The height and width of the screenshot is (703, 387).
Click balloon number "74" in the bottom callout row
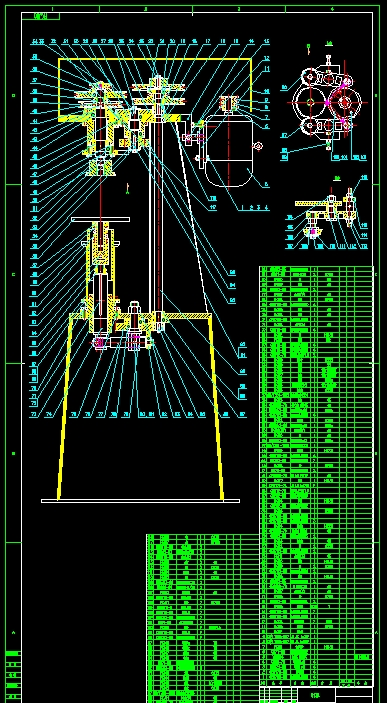pos(49,415)
